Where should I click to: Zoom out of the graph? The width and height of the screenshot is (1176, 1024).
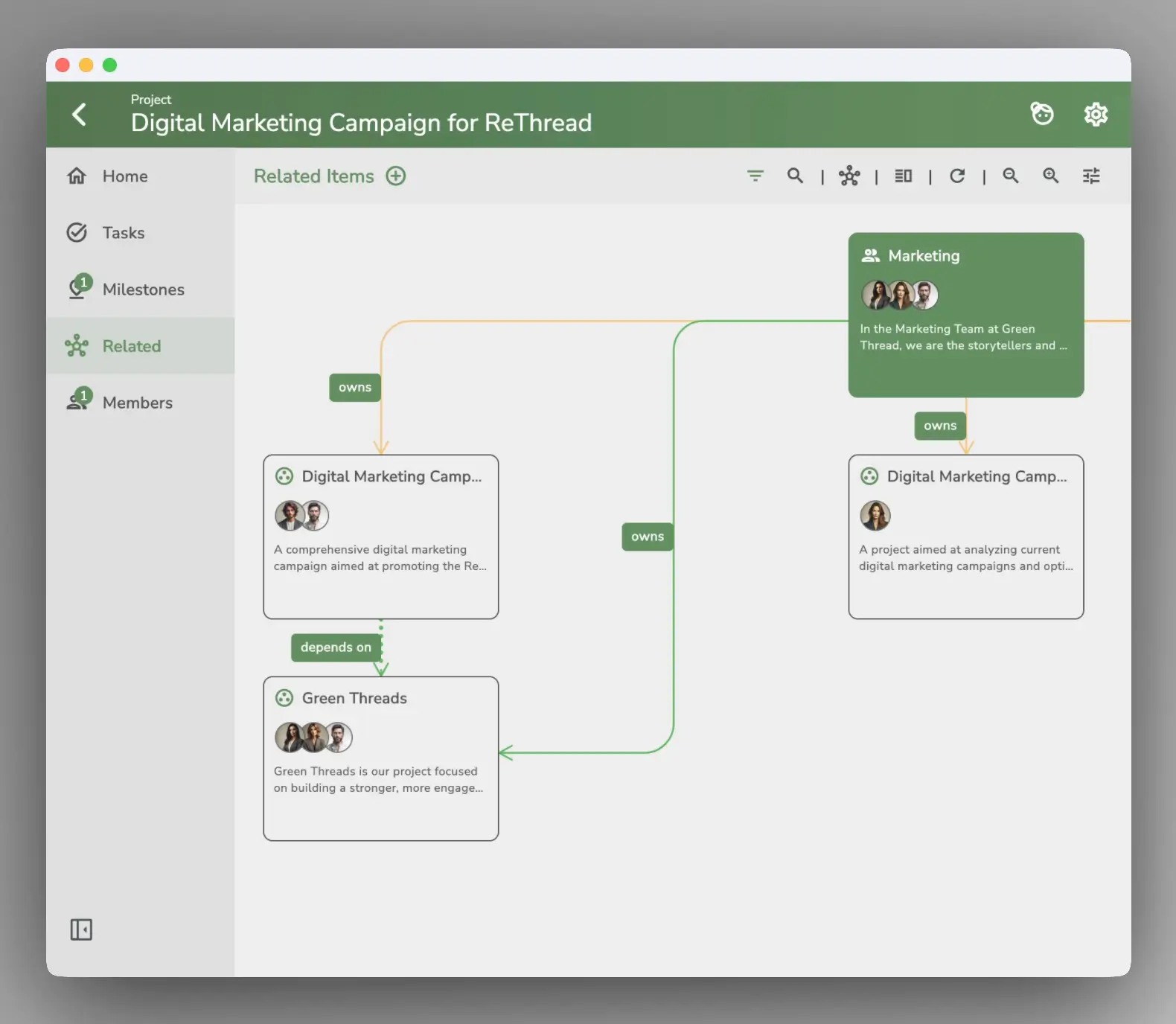(1011, 176)
